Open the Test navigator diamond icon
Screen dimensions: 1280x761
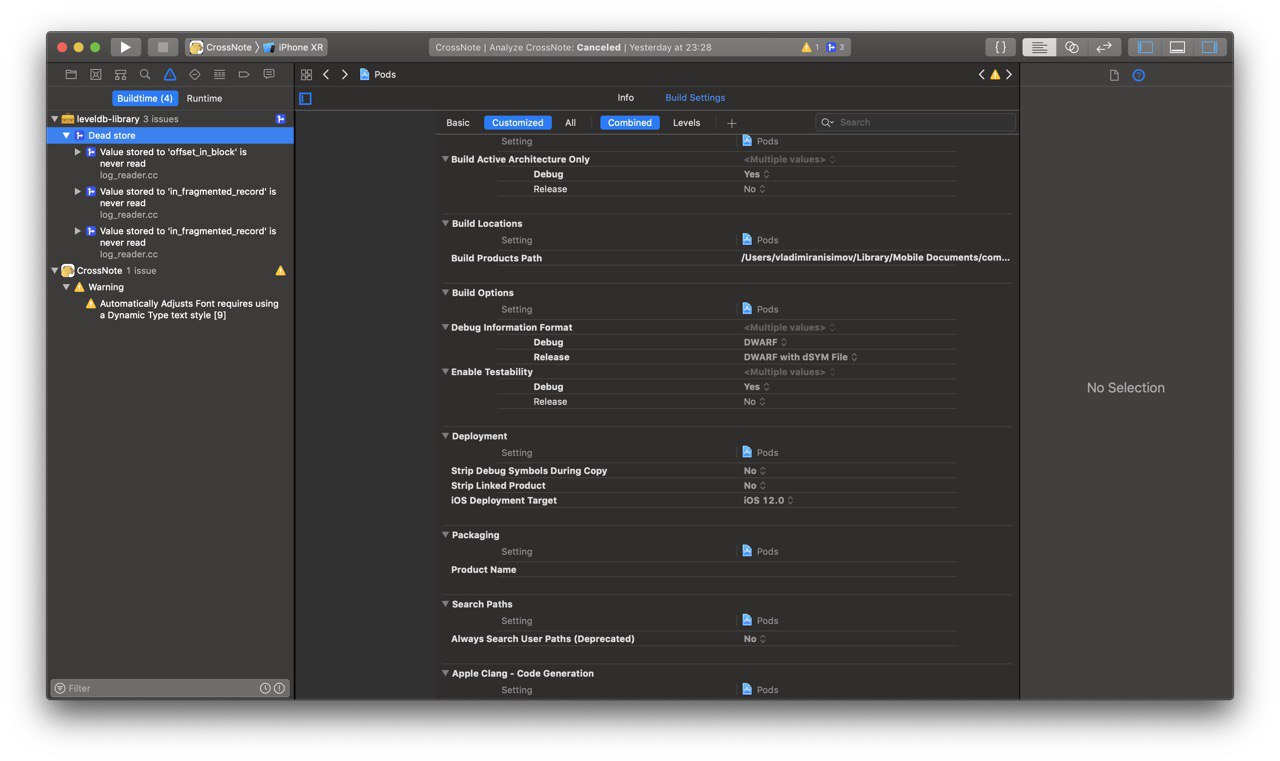tap(194, 75)
